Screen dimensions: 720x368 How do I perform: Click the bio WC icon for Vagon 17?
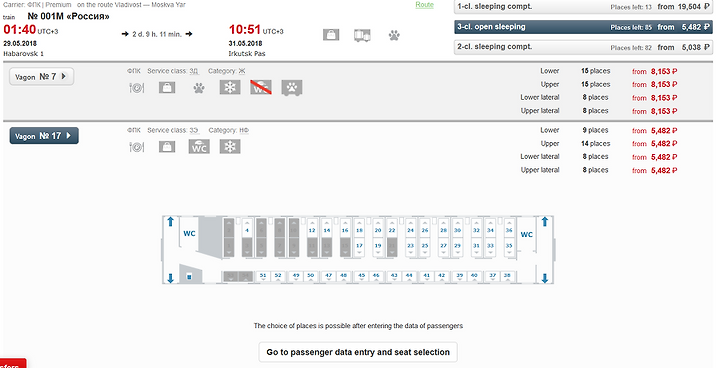(199, 147)
